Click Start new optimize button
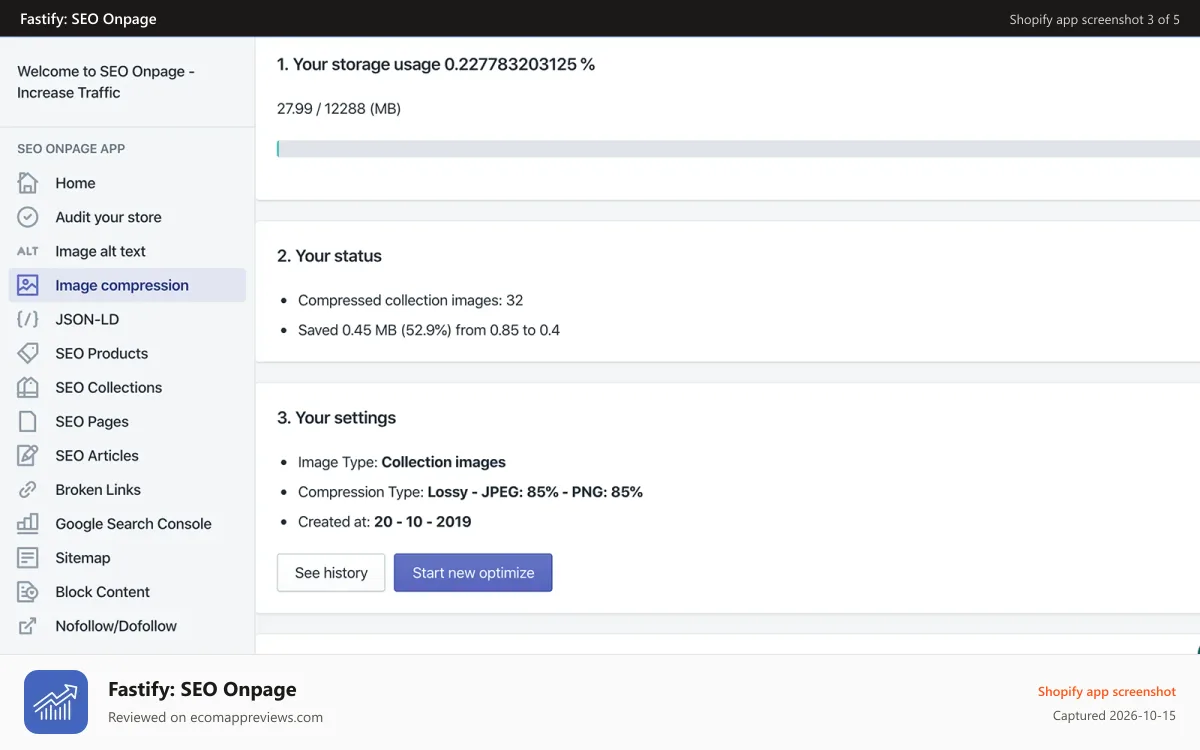 [473, 573]
